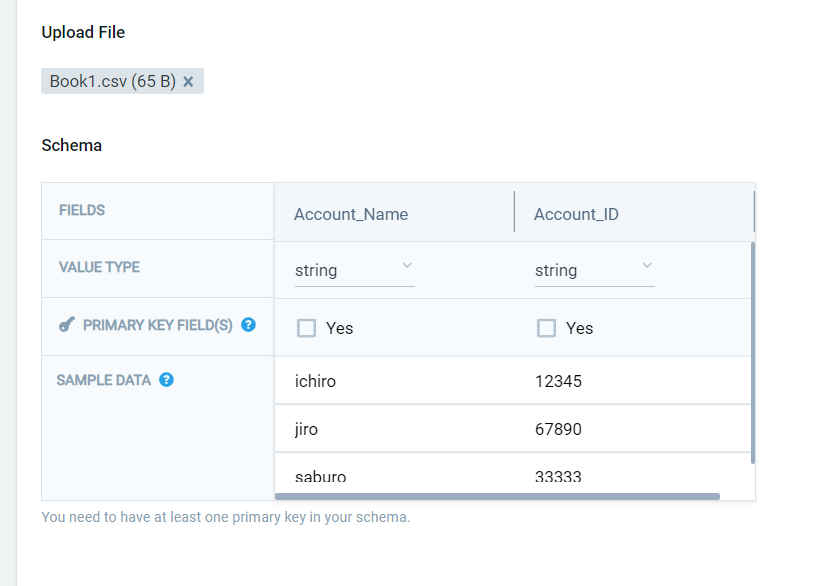Mark Account_ID as primary key
This screenshot has height=586, width=834.
(546, 328)
